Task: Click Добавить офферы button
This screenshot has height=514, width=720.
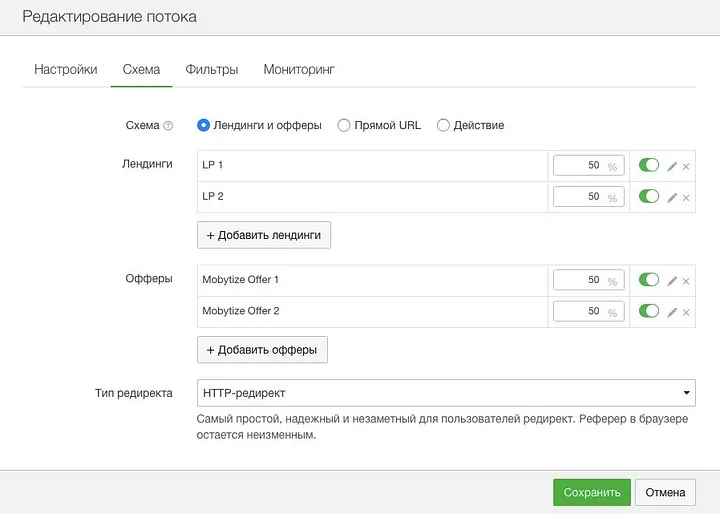Action: pyautogui.click(x=262, y=350)
